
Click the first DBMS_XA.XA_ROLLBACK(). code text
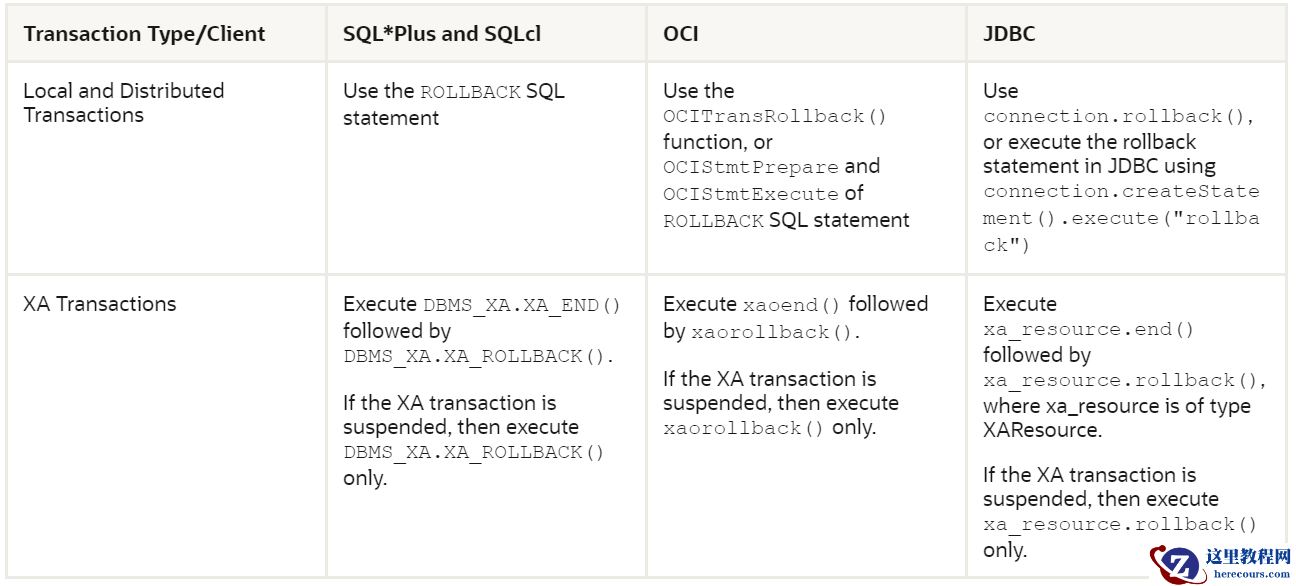pos(478,357)
